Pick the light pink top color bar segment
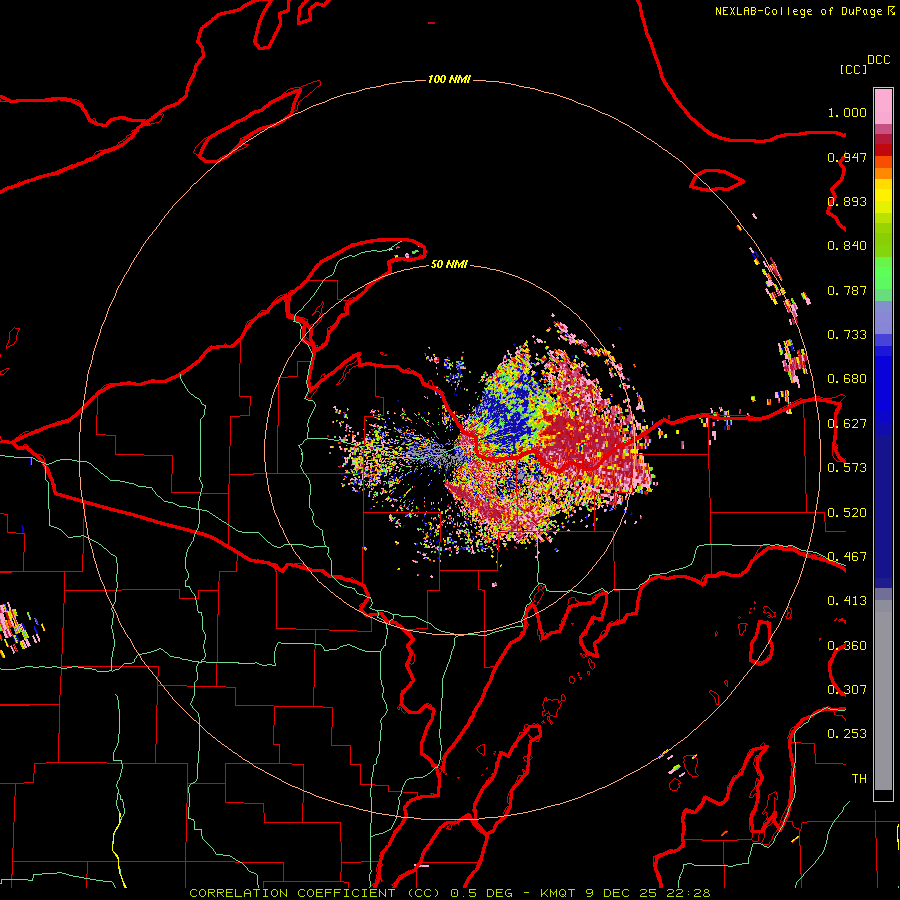 tap(883, 107)
